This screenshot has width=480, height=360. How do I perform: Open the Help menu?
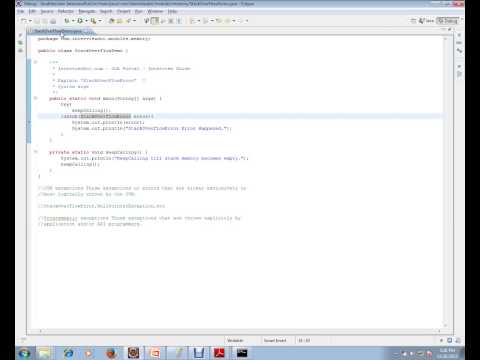point(172,11)
